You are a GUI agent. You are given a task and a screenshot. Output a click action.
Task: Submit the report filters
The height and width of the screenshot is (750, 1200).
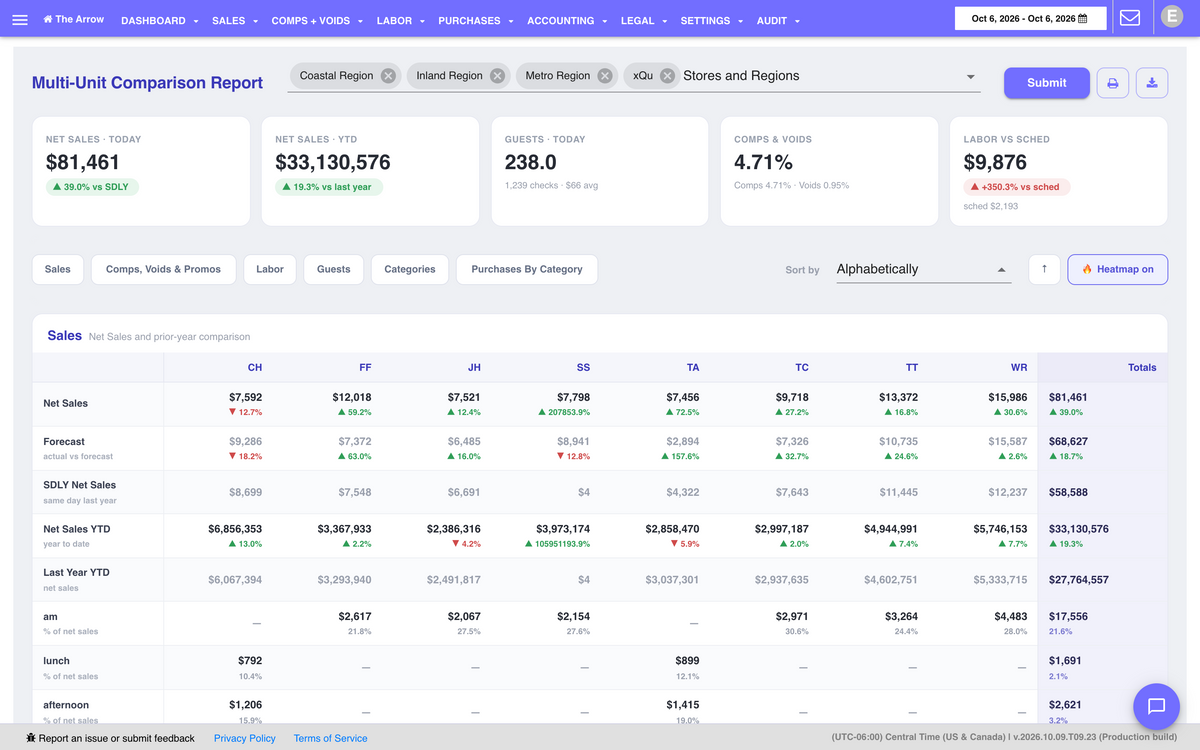point(1047,83)
